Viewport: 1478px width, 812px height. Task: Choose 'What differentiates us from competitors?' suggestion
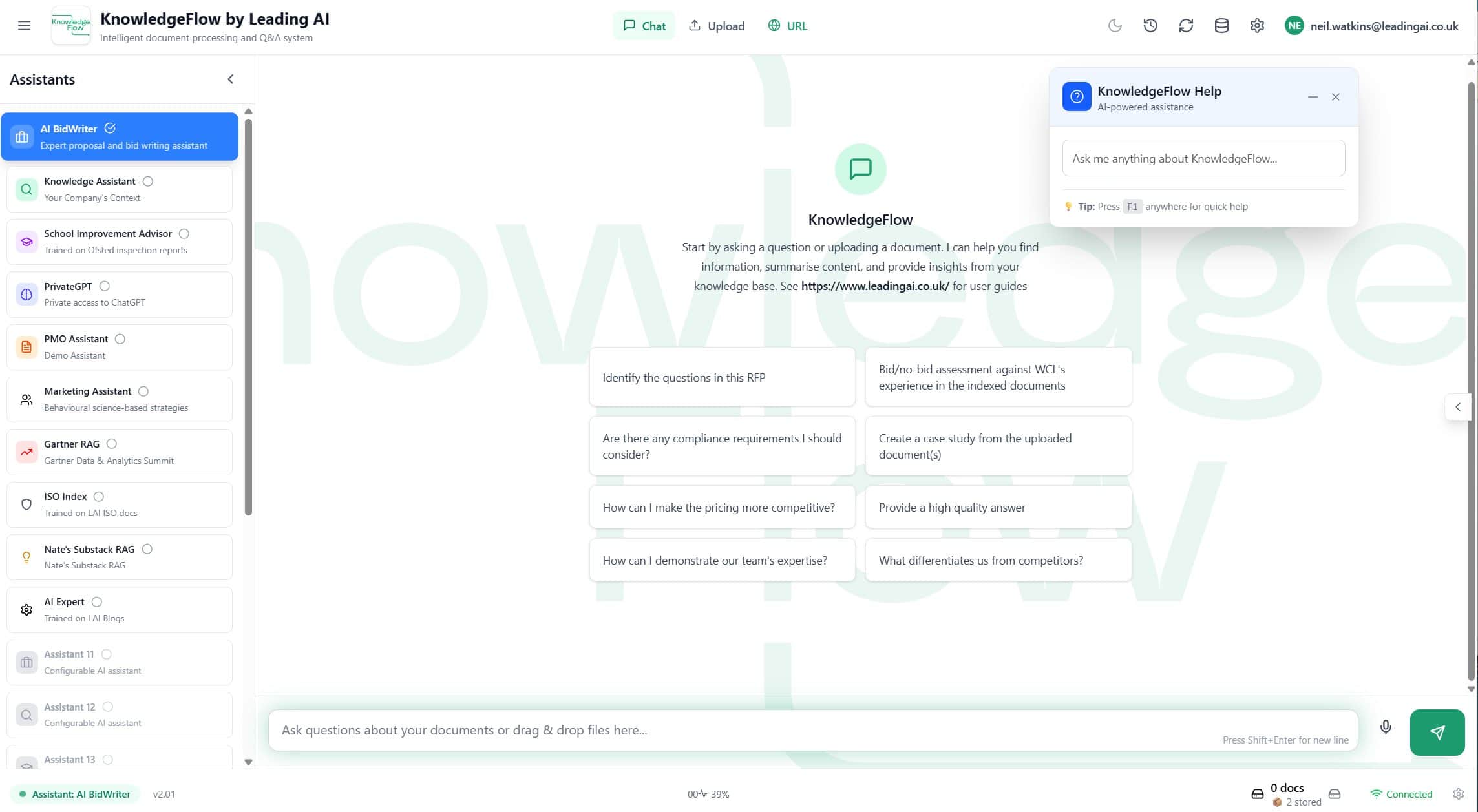[x=998, y=561]
